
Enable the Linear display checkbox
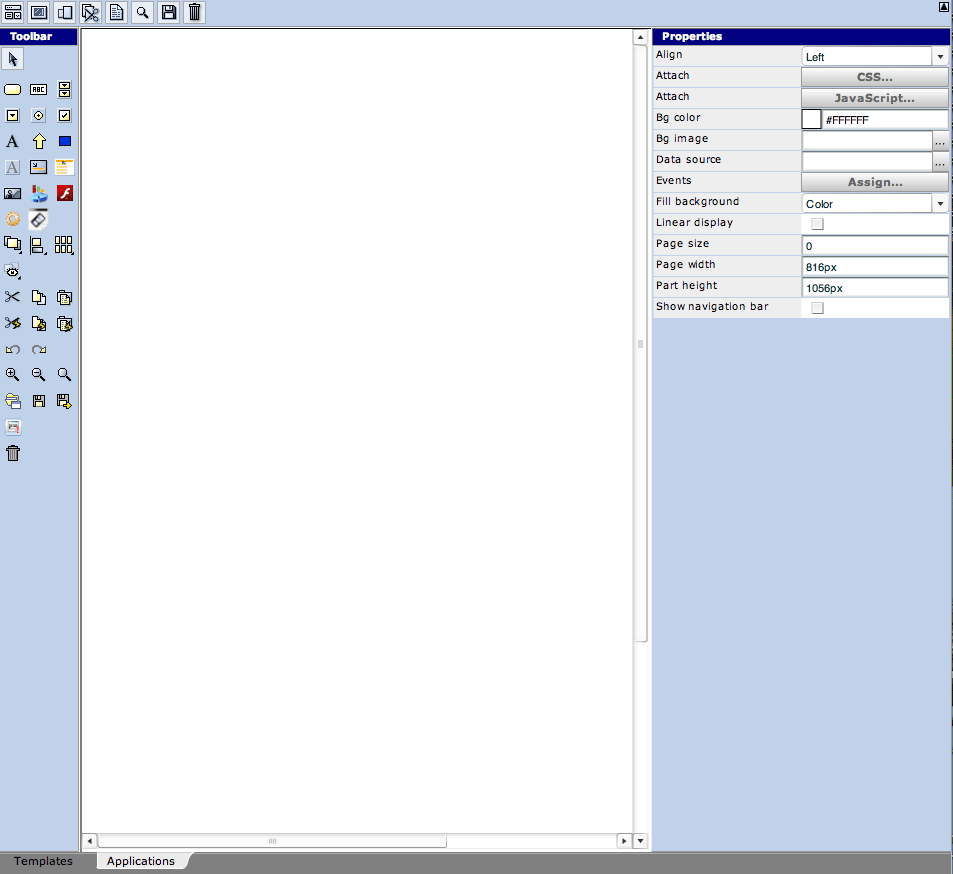(817, 224)
